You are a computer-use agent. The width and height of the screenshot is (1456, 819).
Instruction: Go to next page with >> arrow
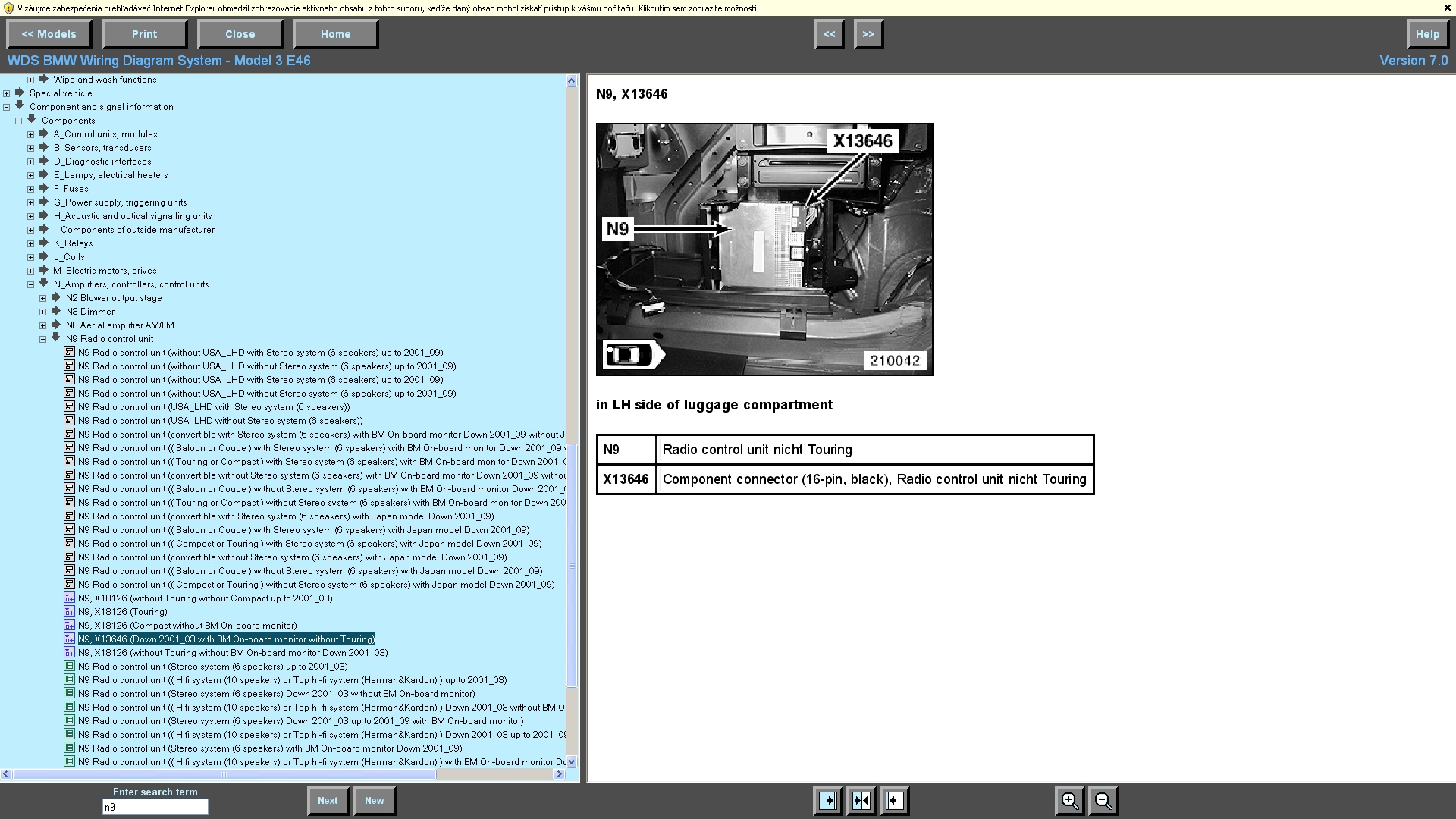click(x=868, y=34)
